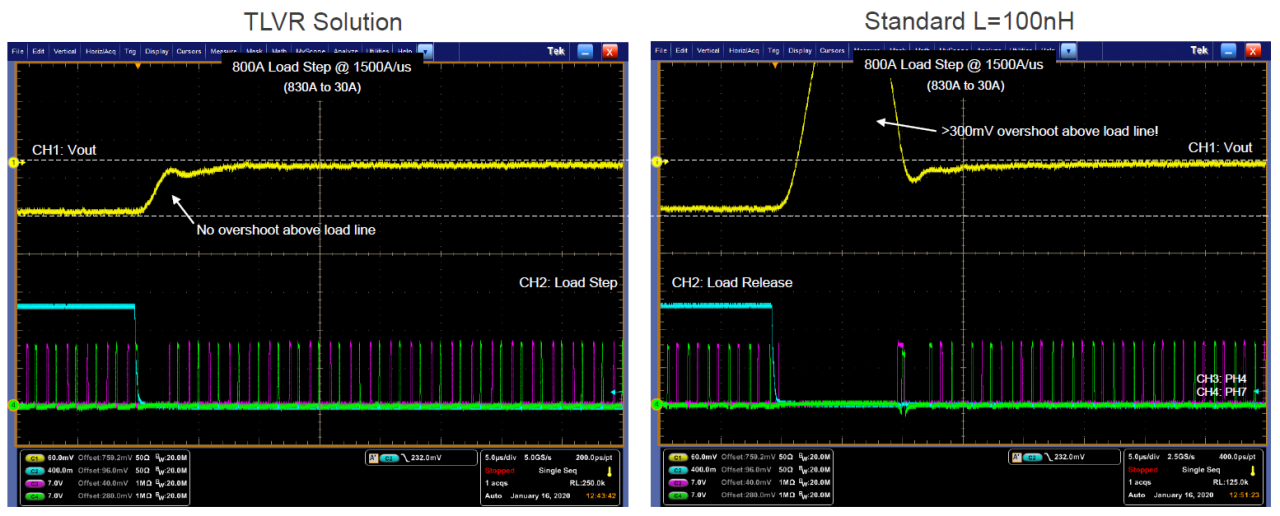Minimize the right oscilloscope window
This screenshot has height=516, width=1280.
[x=1229, y=51]
